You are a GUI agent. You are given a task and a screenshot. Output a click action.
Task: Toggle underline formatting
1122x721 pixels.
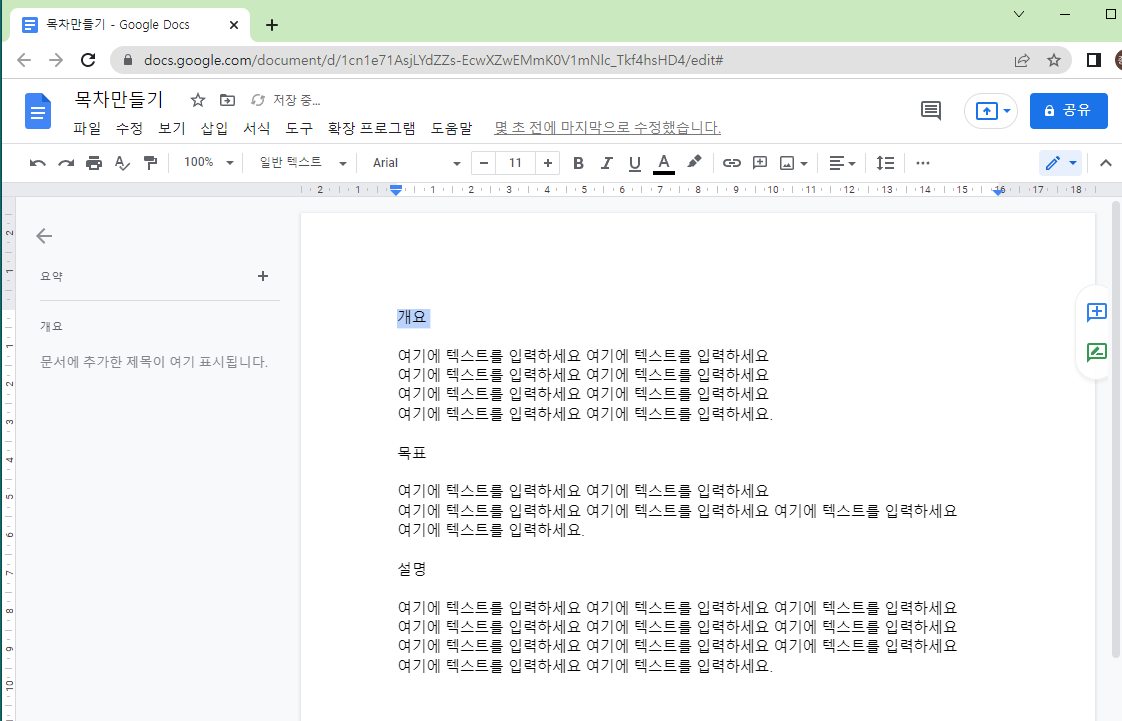click(634, 162)
